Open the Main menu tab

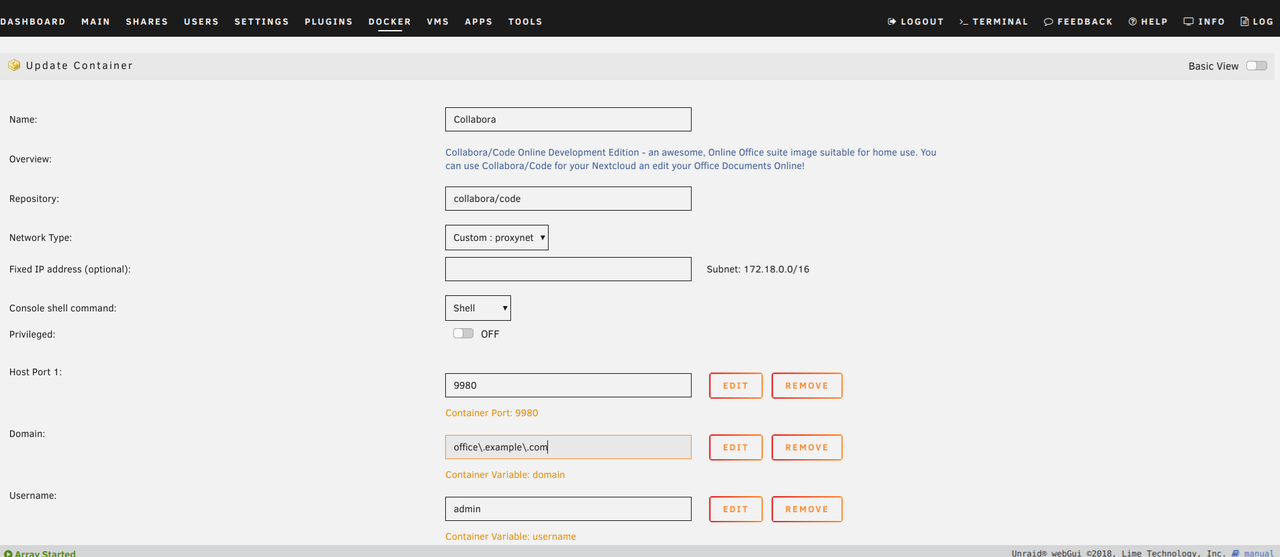pos(95,21)
